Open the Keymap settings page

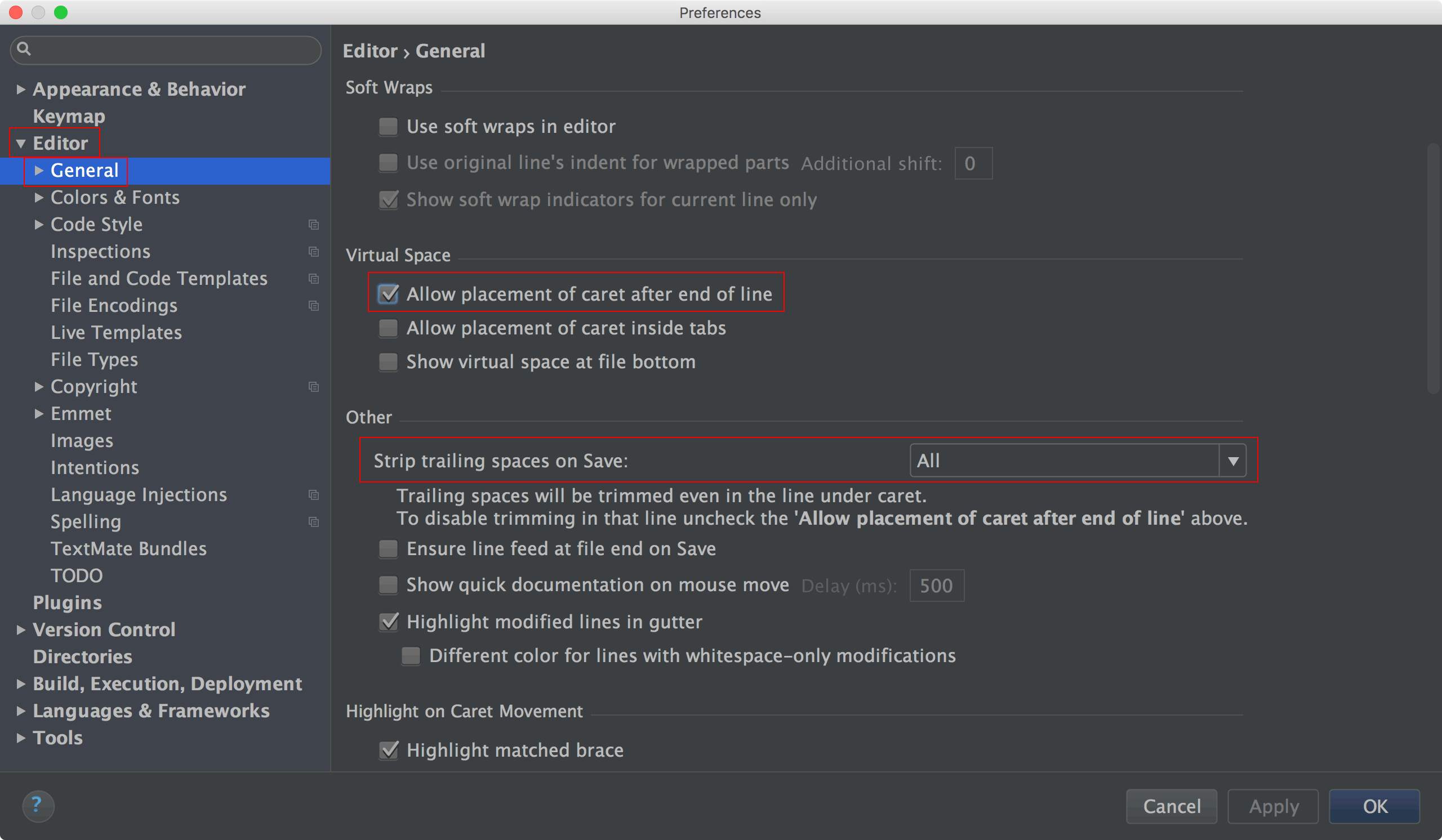click(x=69, y=116)
